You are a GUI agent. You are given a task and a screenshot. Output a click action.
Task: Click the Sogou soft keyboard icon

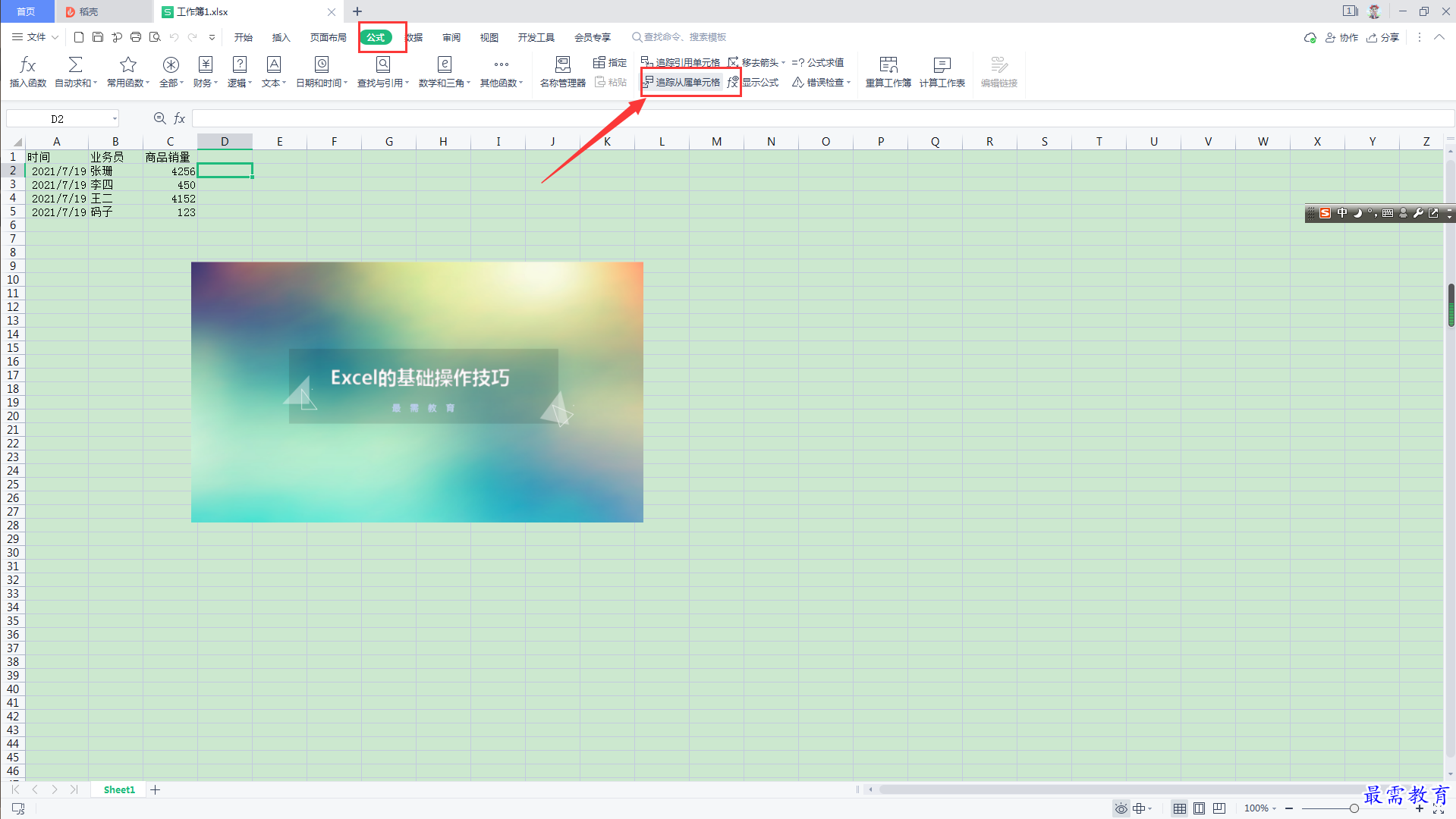coord(1388,214)
